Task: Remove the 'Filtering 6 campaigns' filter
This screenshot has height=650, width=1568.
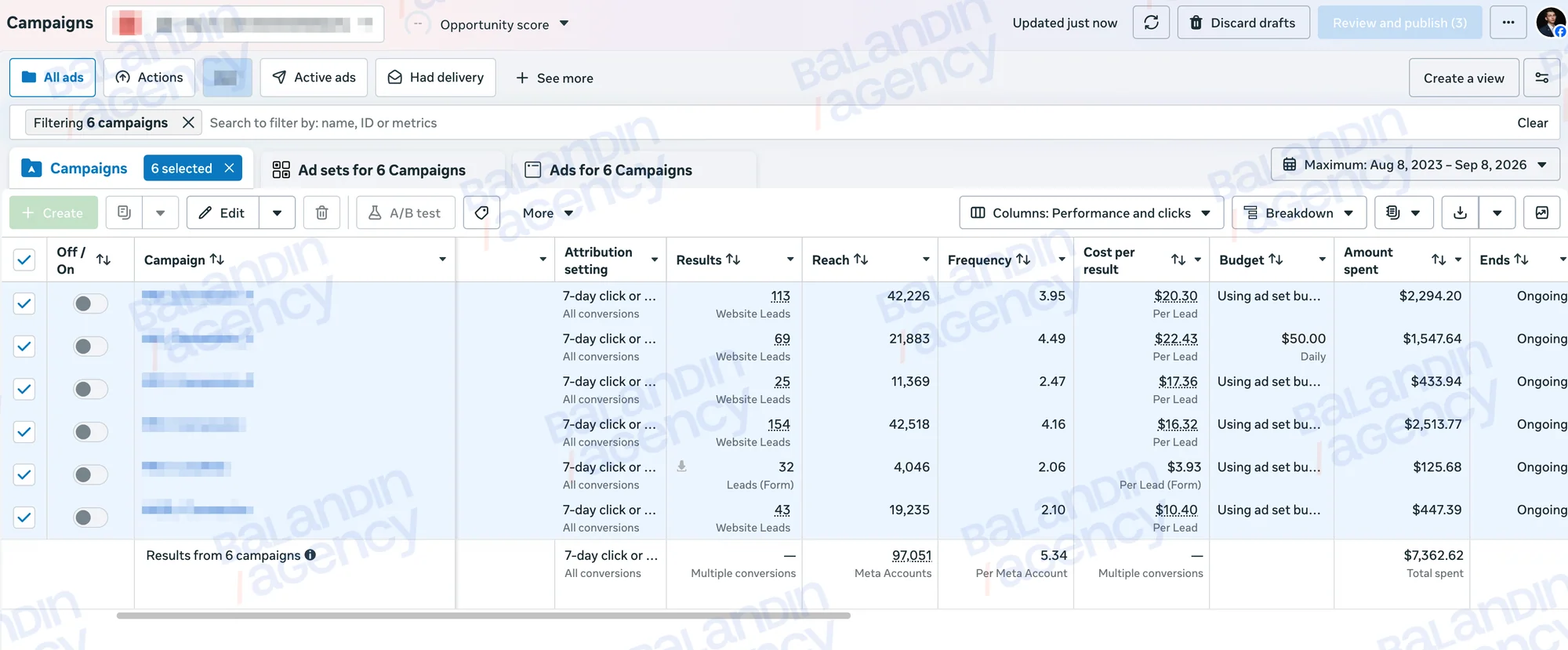Action: 188,122
